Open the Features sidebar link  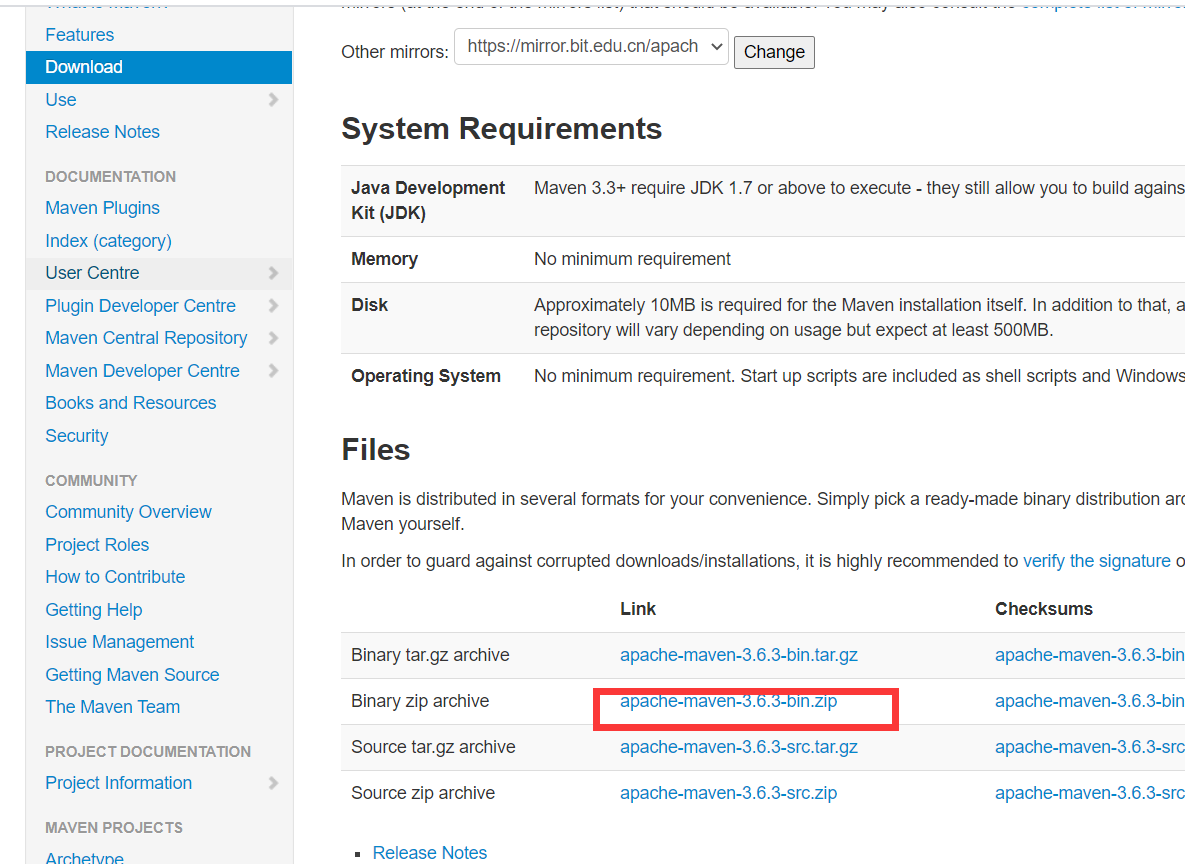pyautogui.click(x=79, y=35)
